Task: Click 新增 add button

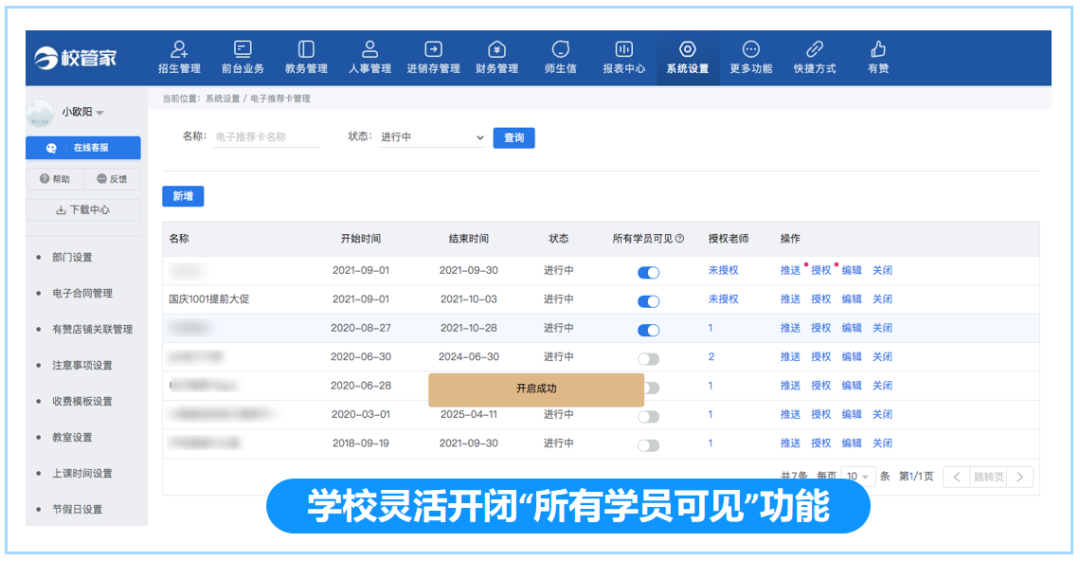Action: coord(183,196)
